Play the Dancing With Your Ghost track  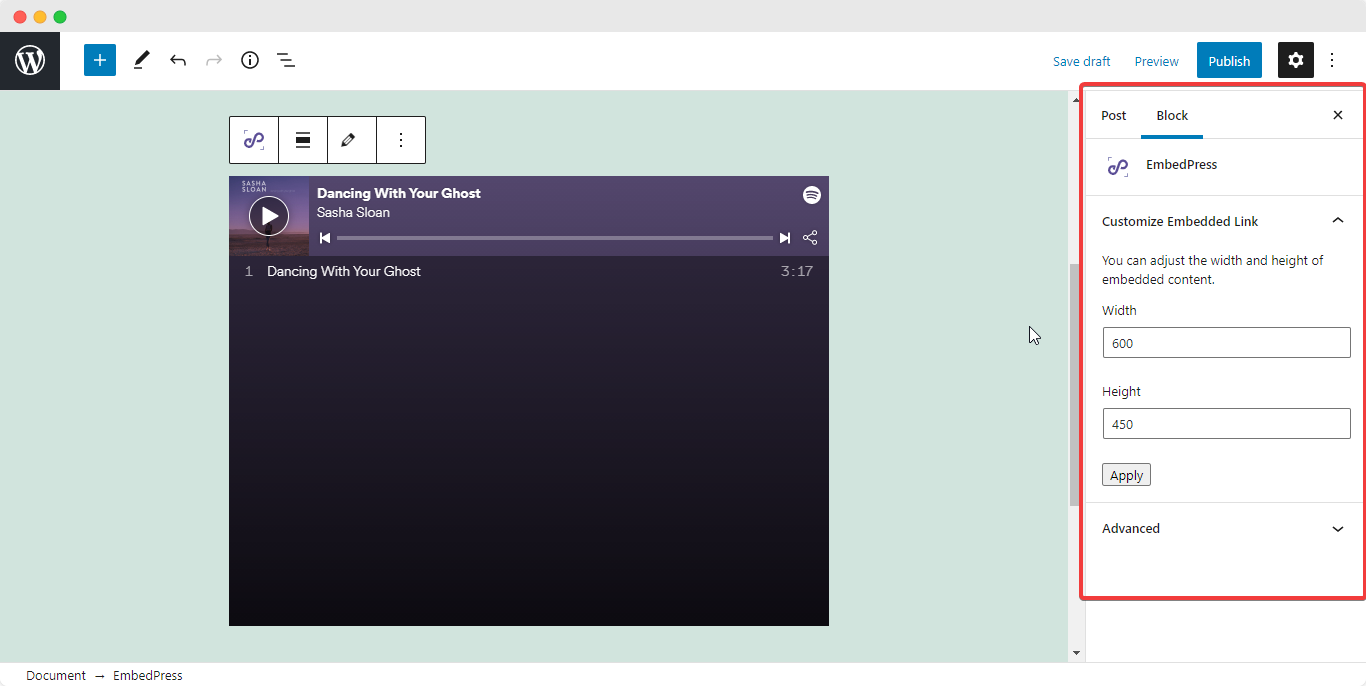click(x=268, y=215)
